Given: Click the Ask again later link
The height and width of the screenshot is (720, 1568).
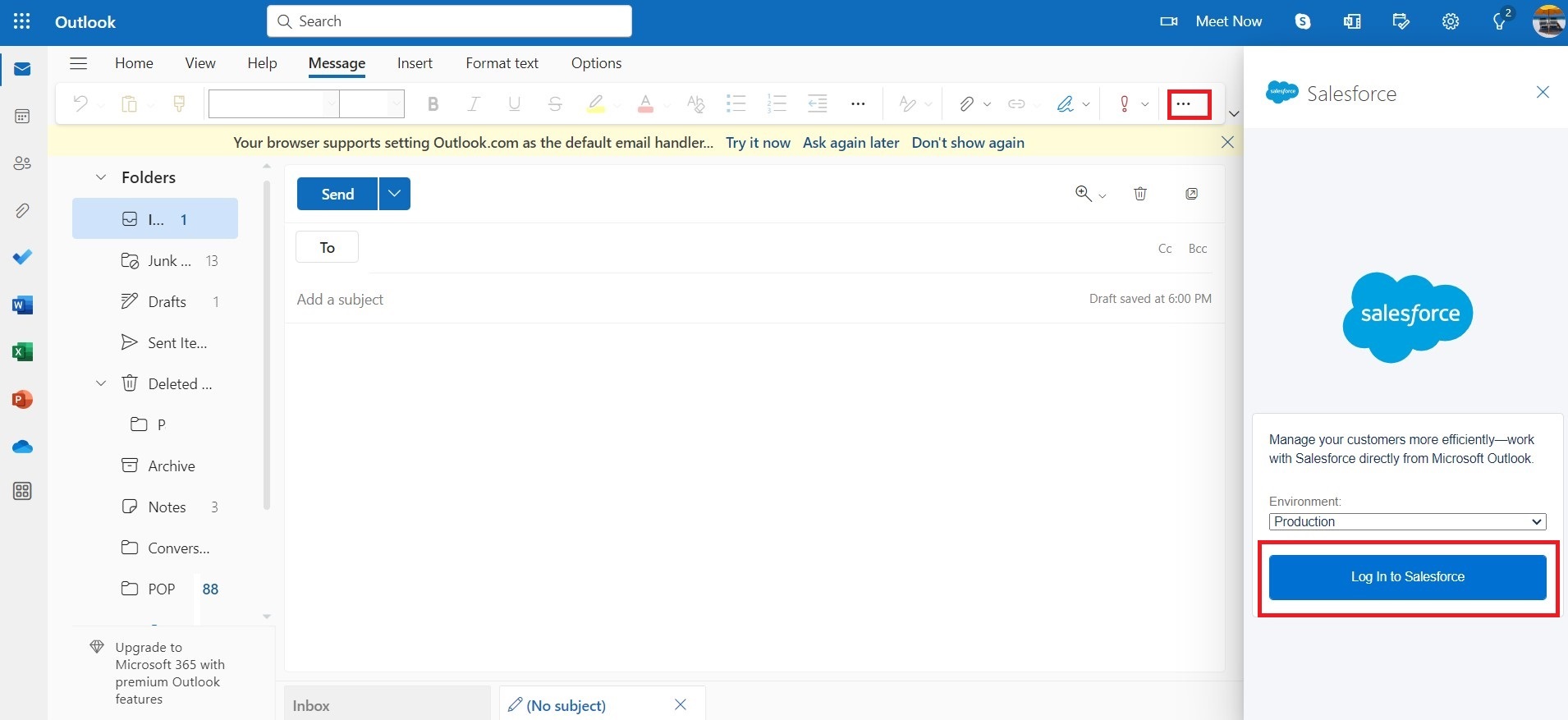Looking at the screenshot, I should pyautogui.click(x=850, y=143).
